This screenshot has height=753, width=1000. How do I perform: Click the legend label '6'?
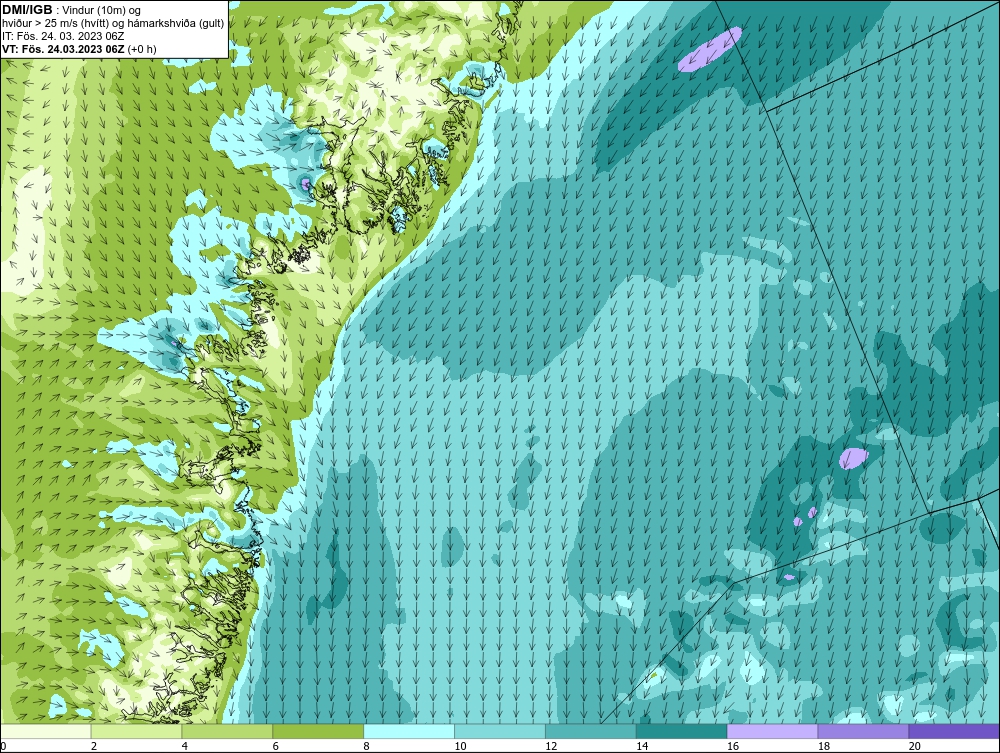pos(276,746)
